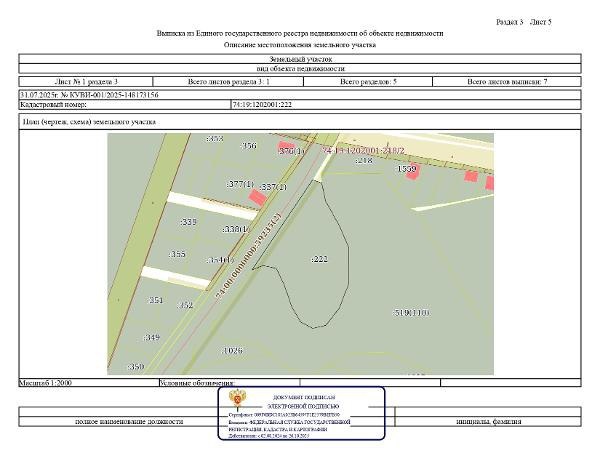
Task: Select the request number 'КУВИ-001/2025-148173156' line
Action: click(300, 95)
